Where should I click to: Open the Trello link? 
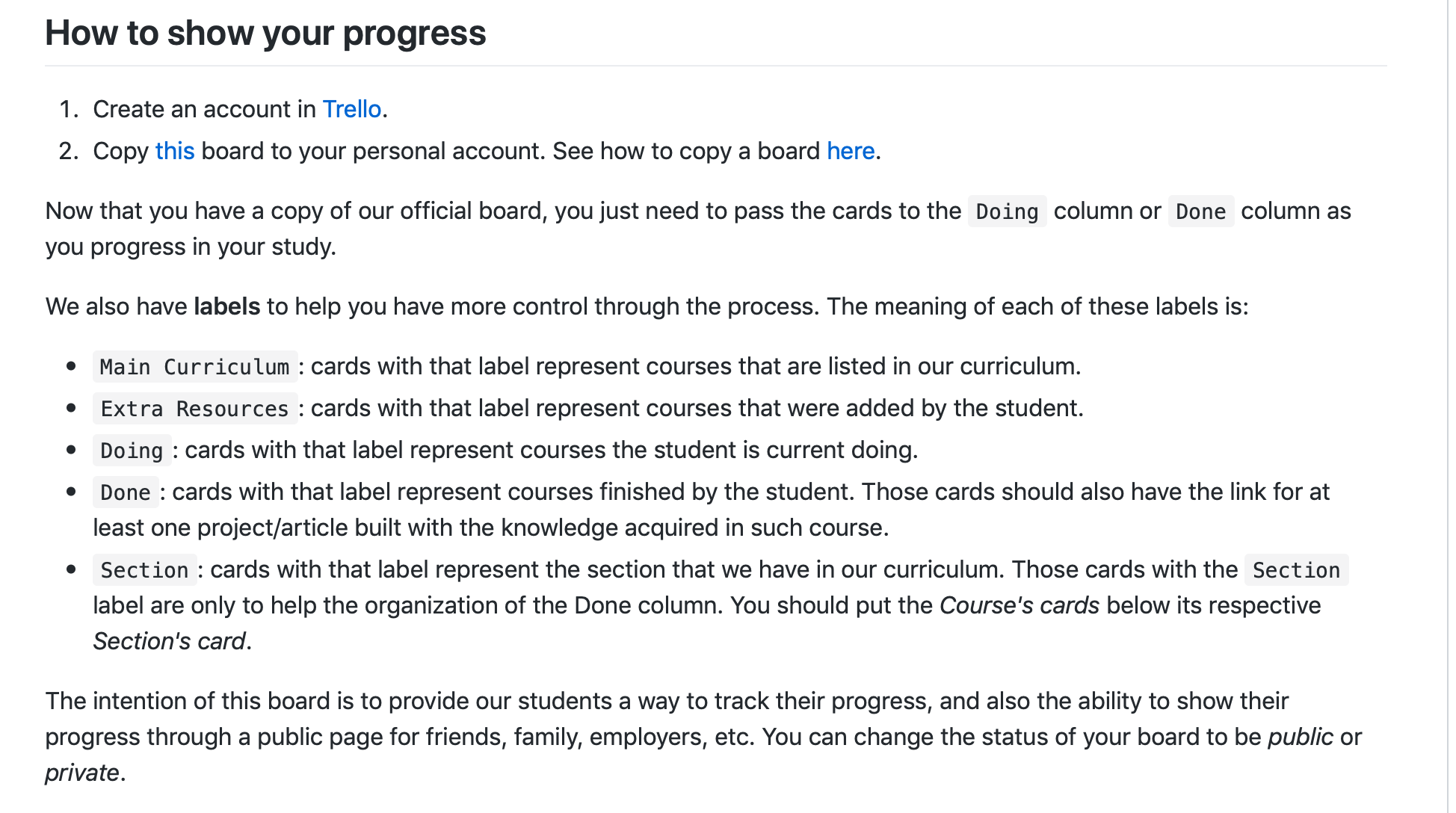(x=351, y=109)
